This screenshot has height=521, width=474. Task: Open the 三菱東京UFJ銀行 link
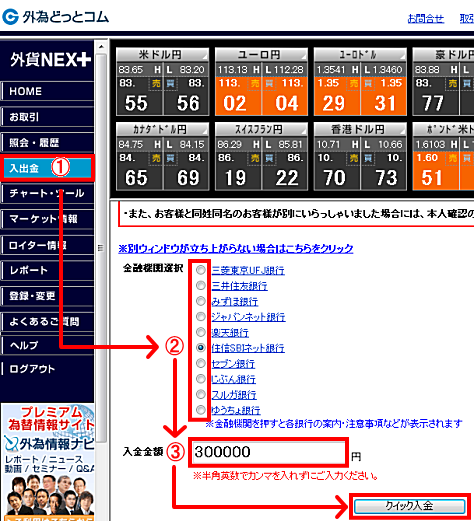(248, 270)
